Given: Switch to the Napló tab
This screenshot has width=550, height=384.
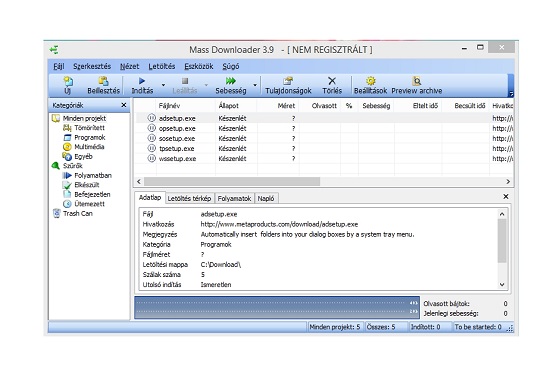Looking at the screenshot, I should point(266,198).
